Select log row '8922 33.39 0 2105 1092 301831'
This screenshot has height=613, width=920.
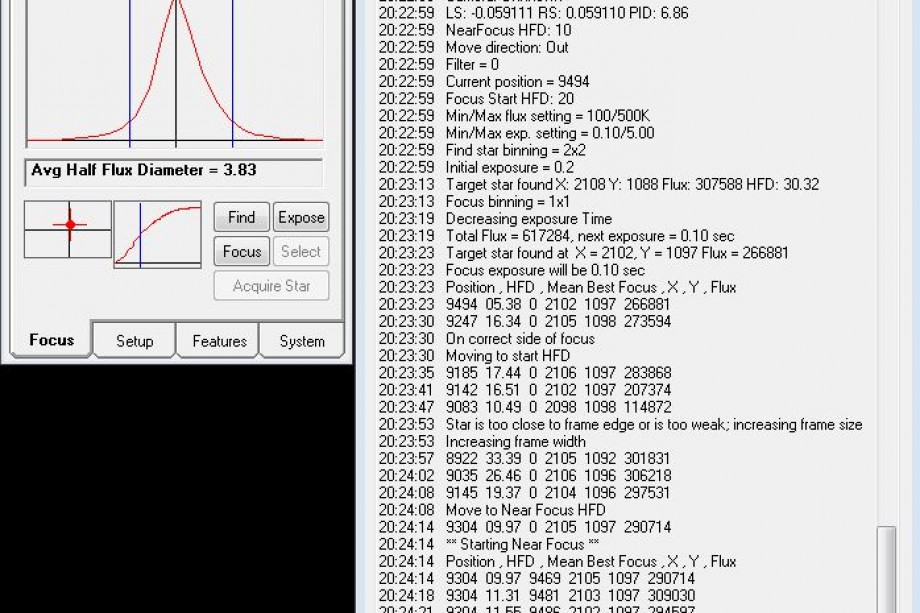click(524, 458)
